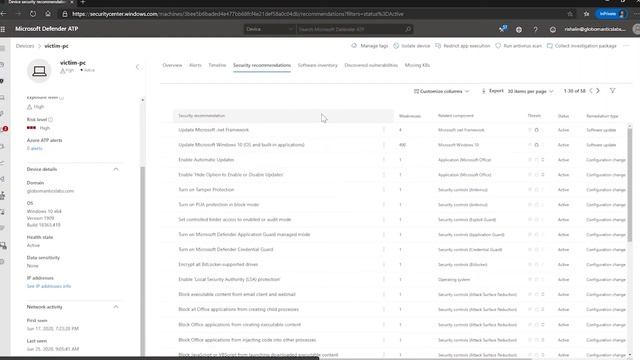Click the Isolate device action
This screenshot has width=640, height=360.
(411, 46)
